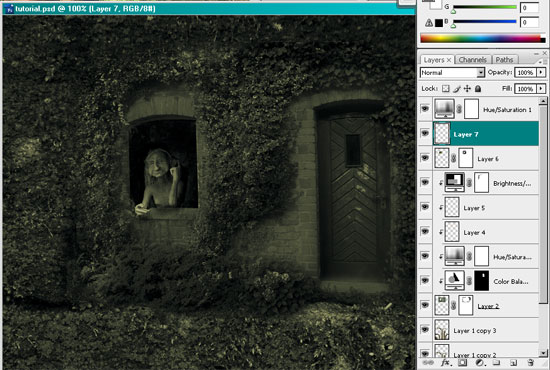Hide Layer 6 visibility eye
Image resolution: width=550 pixels, height=370 pixels.
[x=425, y=158]
